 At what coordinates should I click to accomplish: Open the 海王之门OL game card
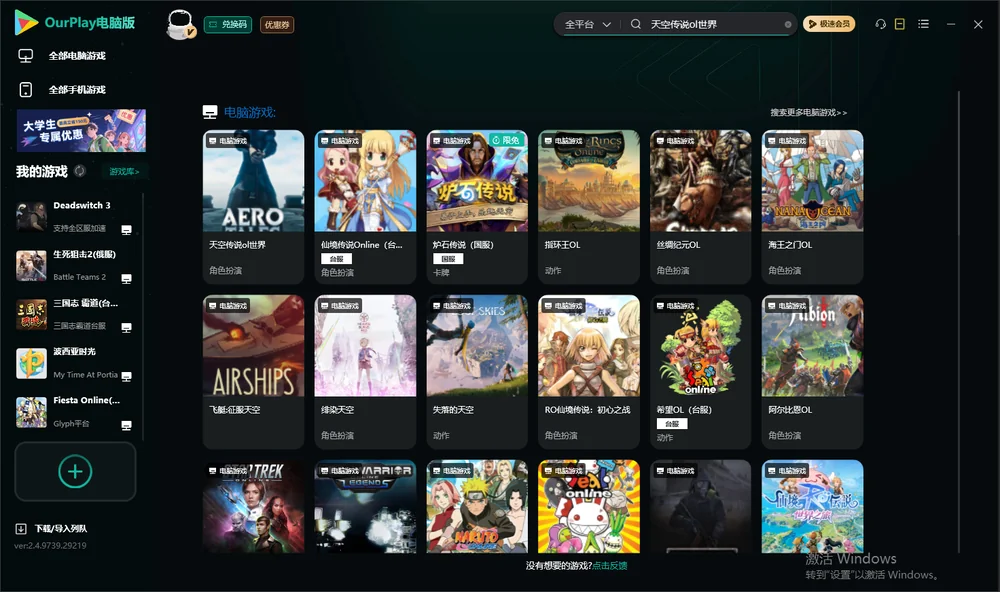tap(812, 207)
